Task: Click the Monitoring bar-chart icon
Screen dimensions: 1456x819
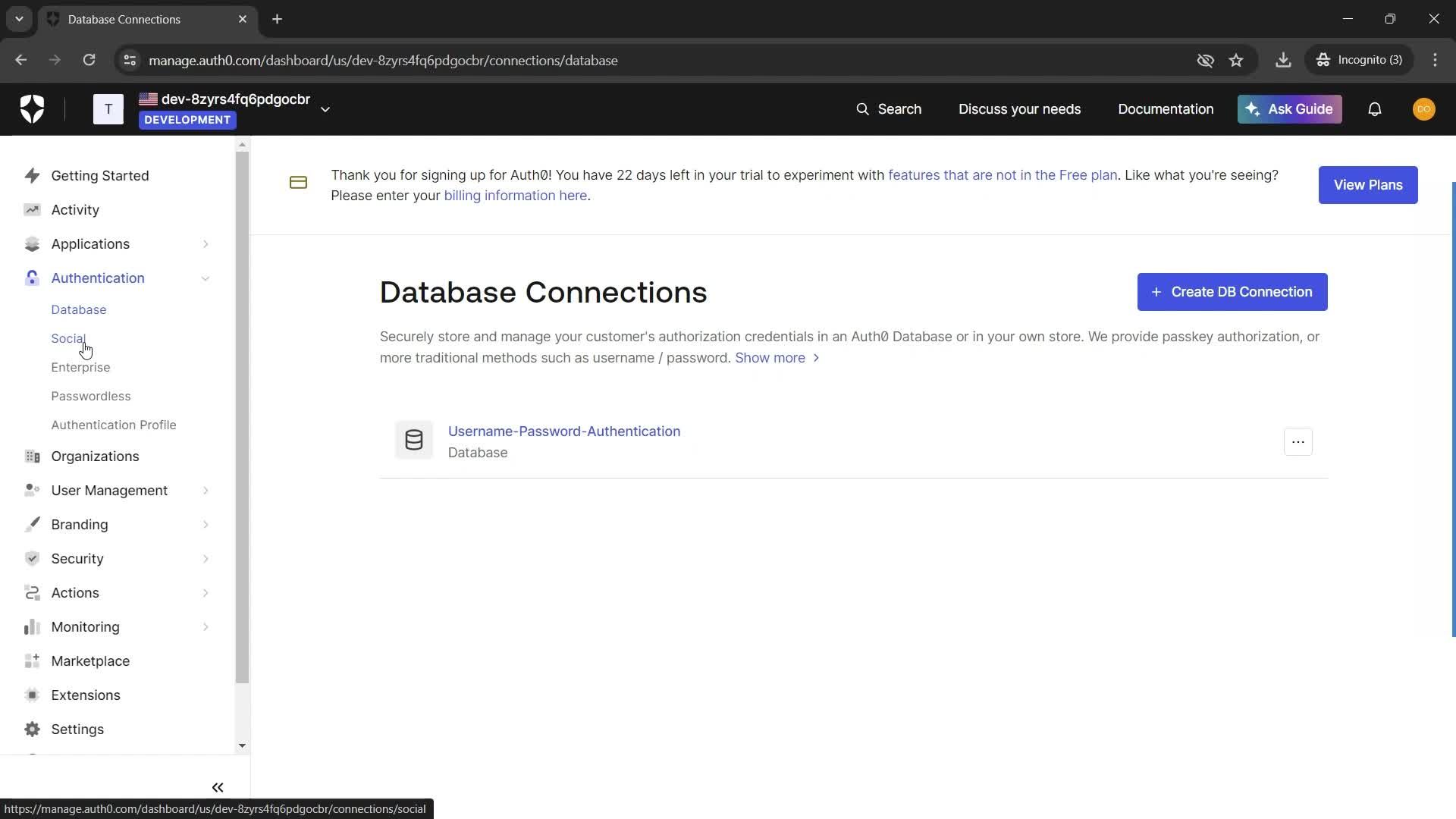Action: pyautogui.click(x=32, y=627)
